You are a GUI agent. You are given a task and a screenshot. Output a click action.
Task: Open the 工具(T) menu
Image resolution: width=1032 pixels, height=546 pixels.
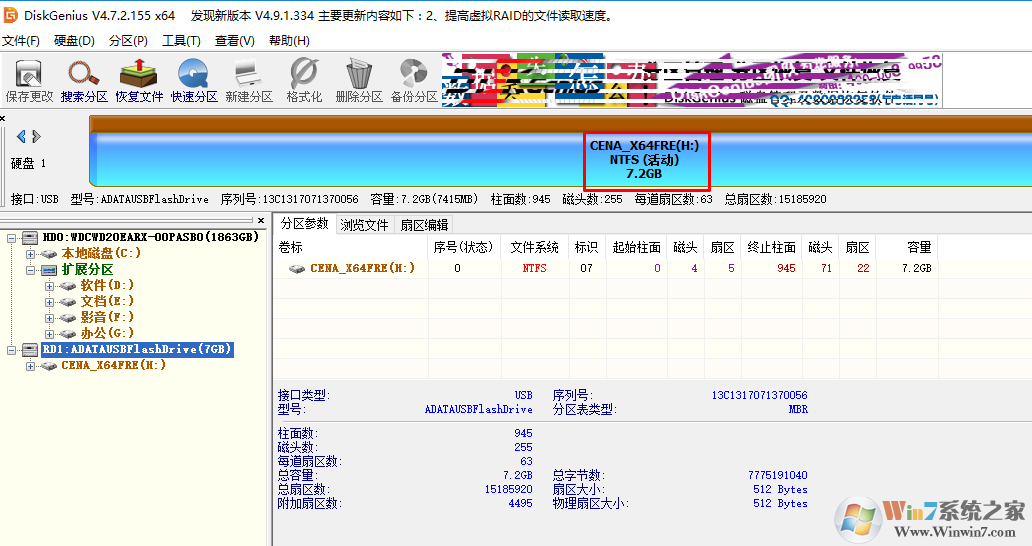[181, 41]
